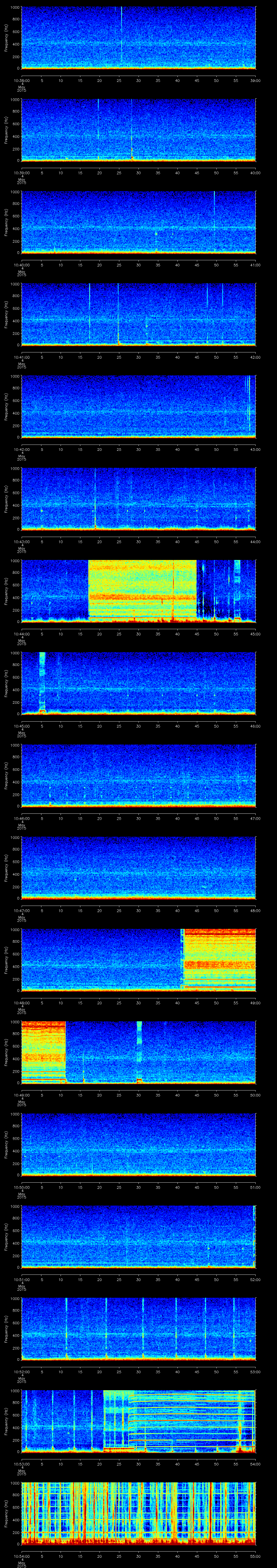This screenshot has height=1568, width=277.
Task: Select the spectrogram panel starting at 10:47:00
Action: [x=139, y=868]
